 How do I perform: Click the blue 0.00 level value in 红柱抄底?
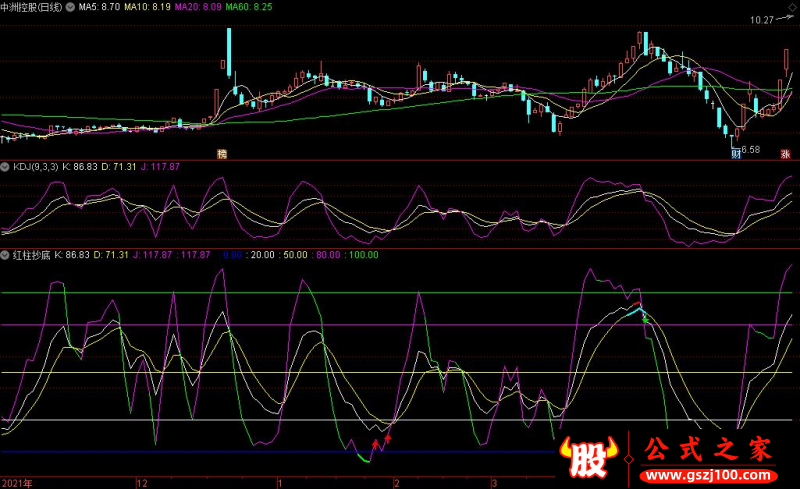pos(232,255)
